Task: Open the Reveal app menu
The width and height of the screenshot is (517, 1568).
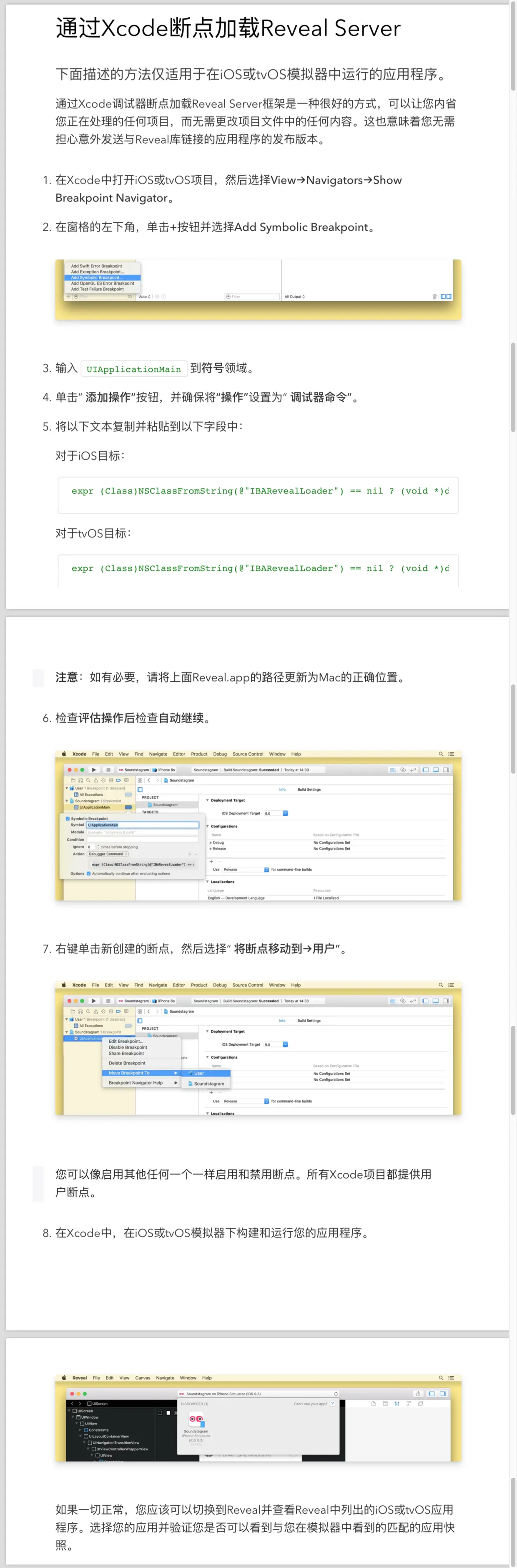Action: [80, 1377]
